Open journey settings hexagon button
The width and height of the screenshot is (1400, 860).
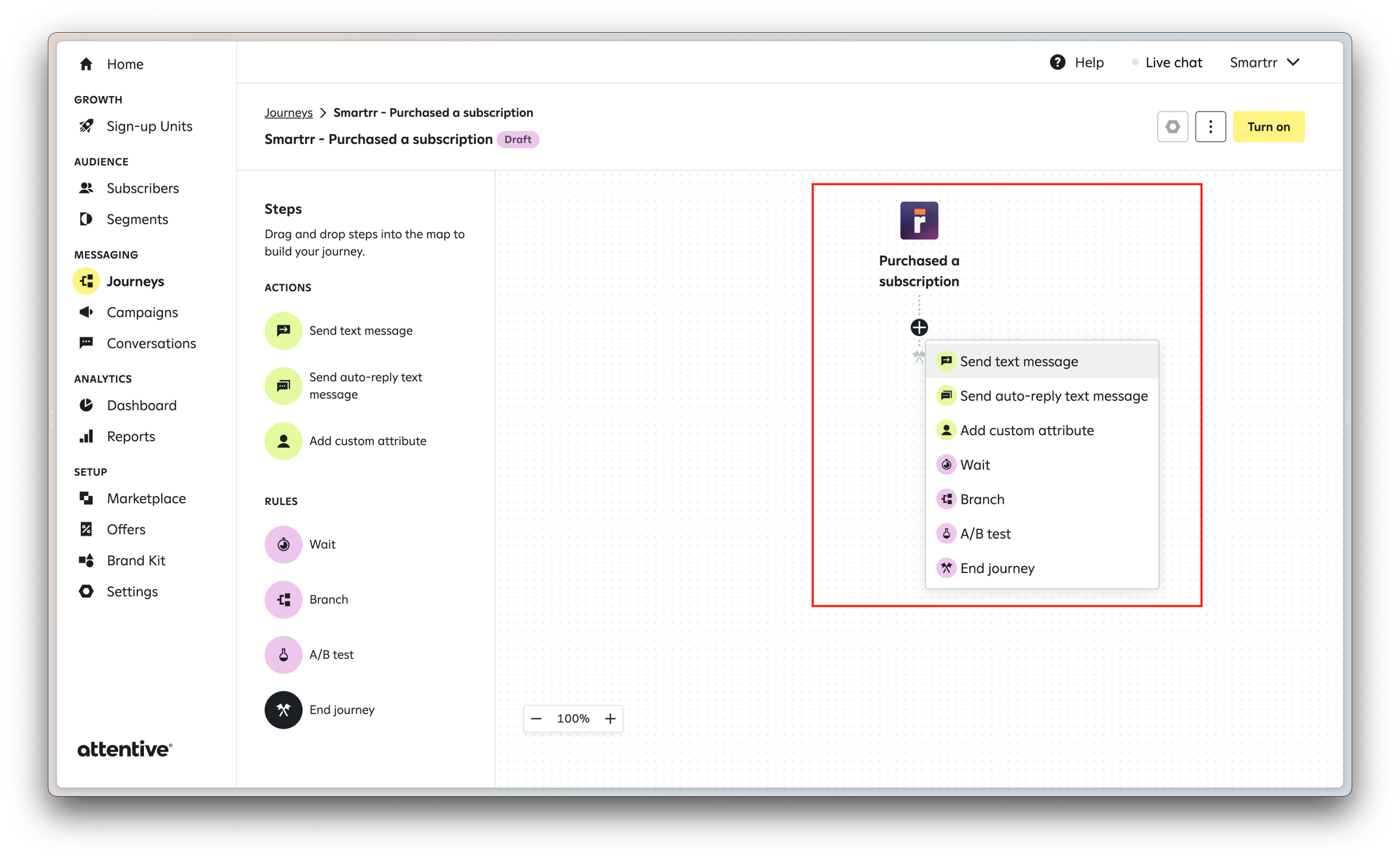point(1172,126)
